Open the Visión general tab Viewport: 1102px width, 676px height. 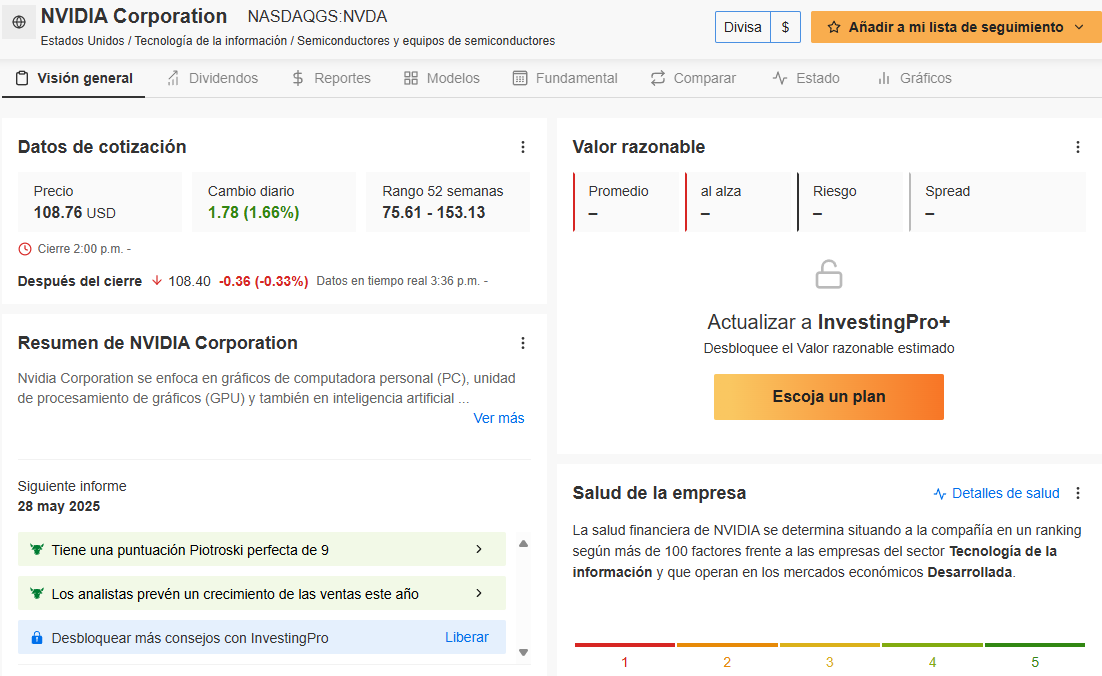coord(74,78)
